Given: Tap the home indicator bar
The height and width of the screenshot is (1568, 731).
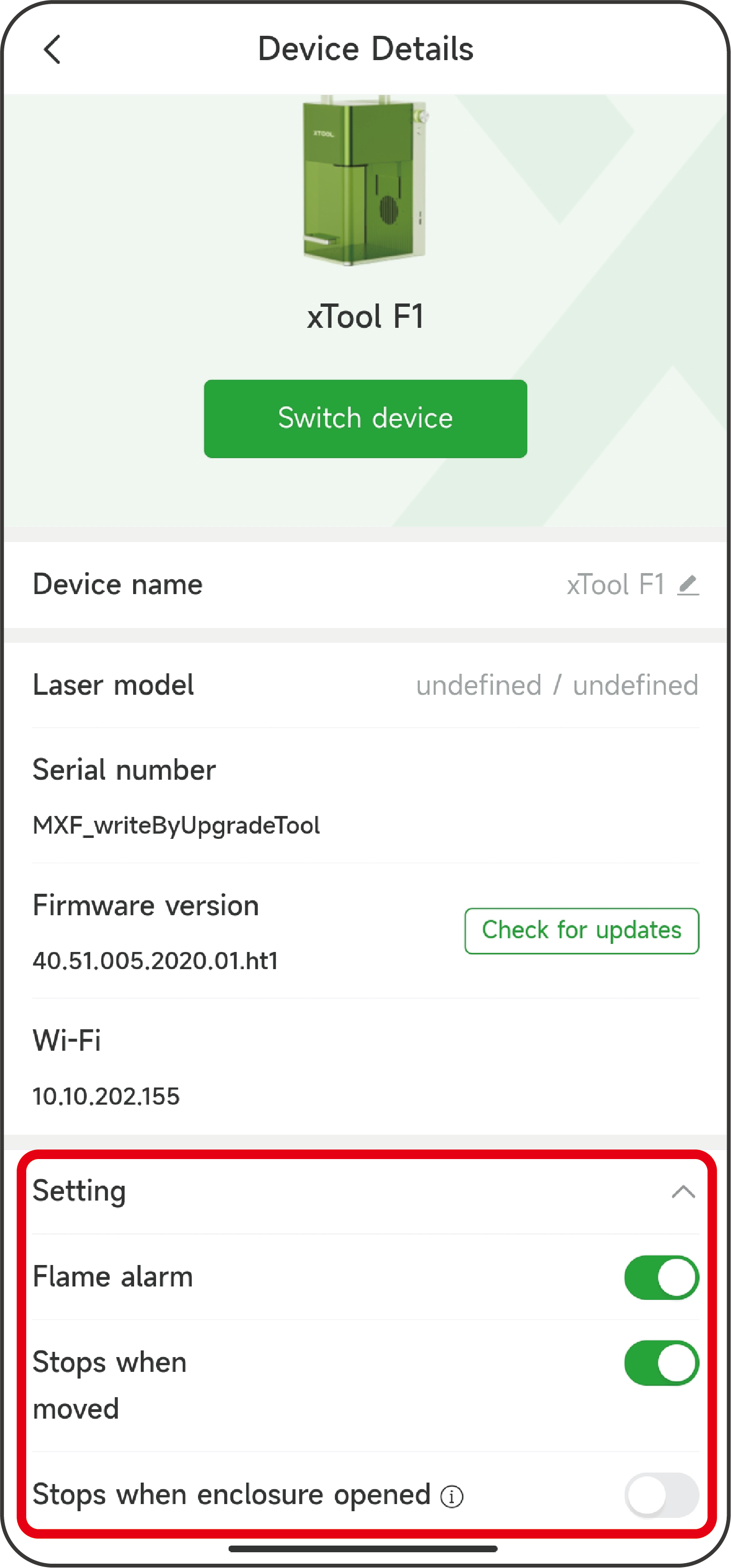Looking at the screenshot, I should 365,1550.
